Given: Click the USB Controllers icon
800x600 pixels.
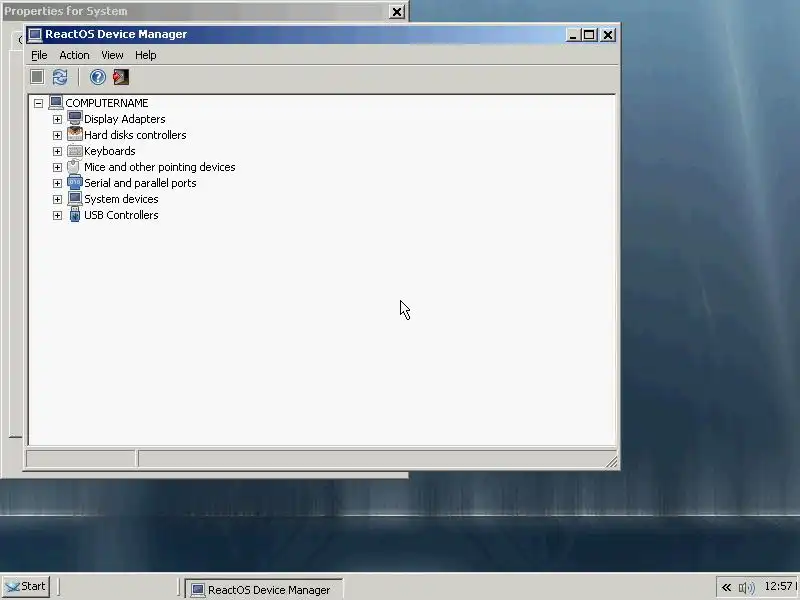Looking at the screenshot, I should coord(74,215).
